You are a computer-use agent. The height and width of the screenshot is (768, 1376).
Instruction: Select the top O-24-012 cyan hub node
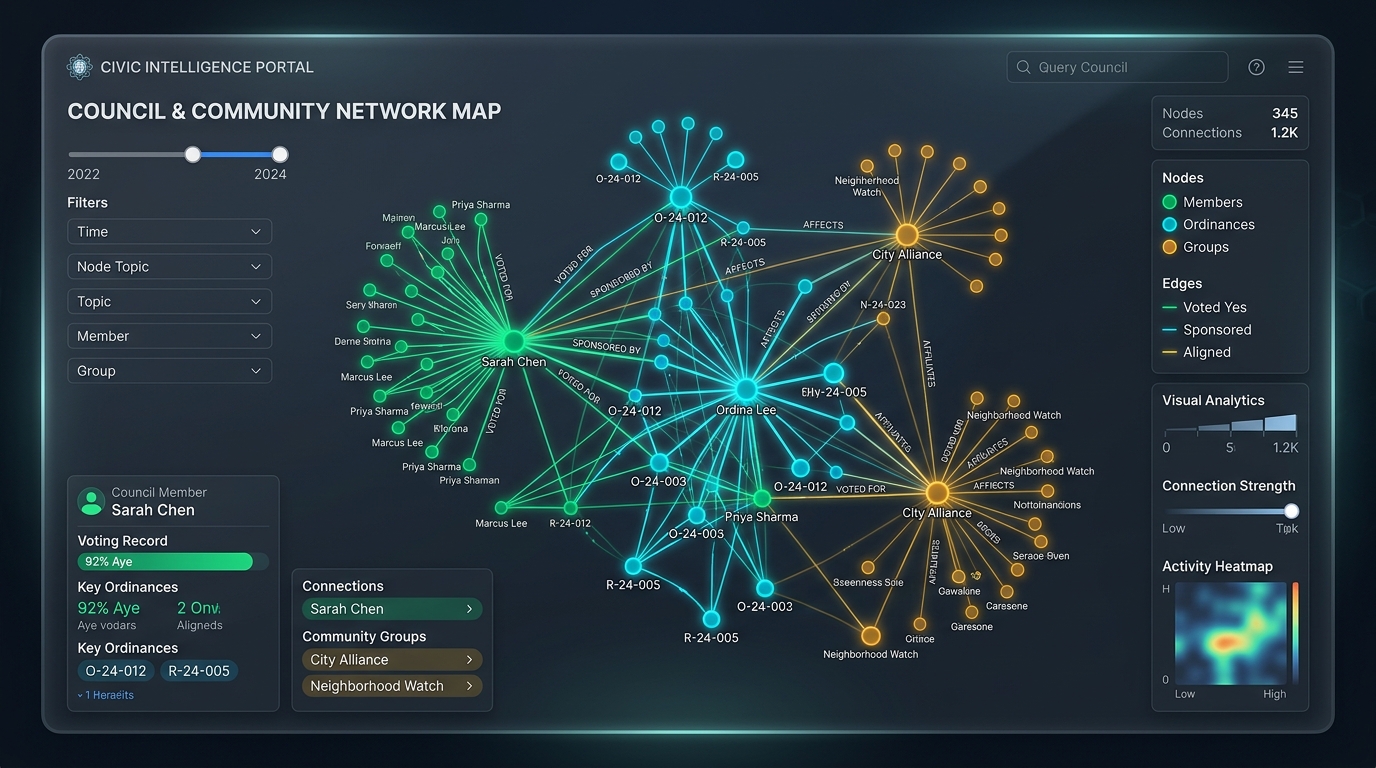pos(681,196)
